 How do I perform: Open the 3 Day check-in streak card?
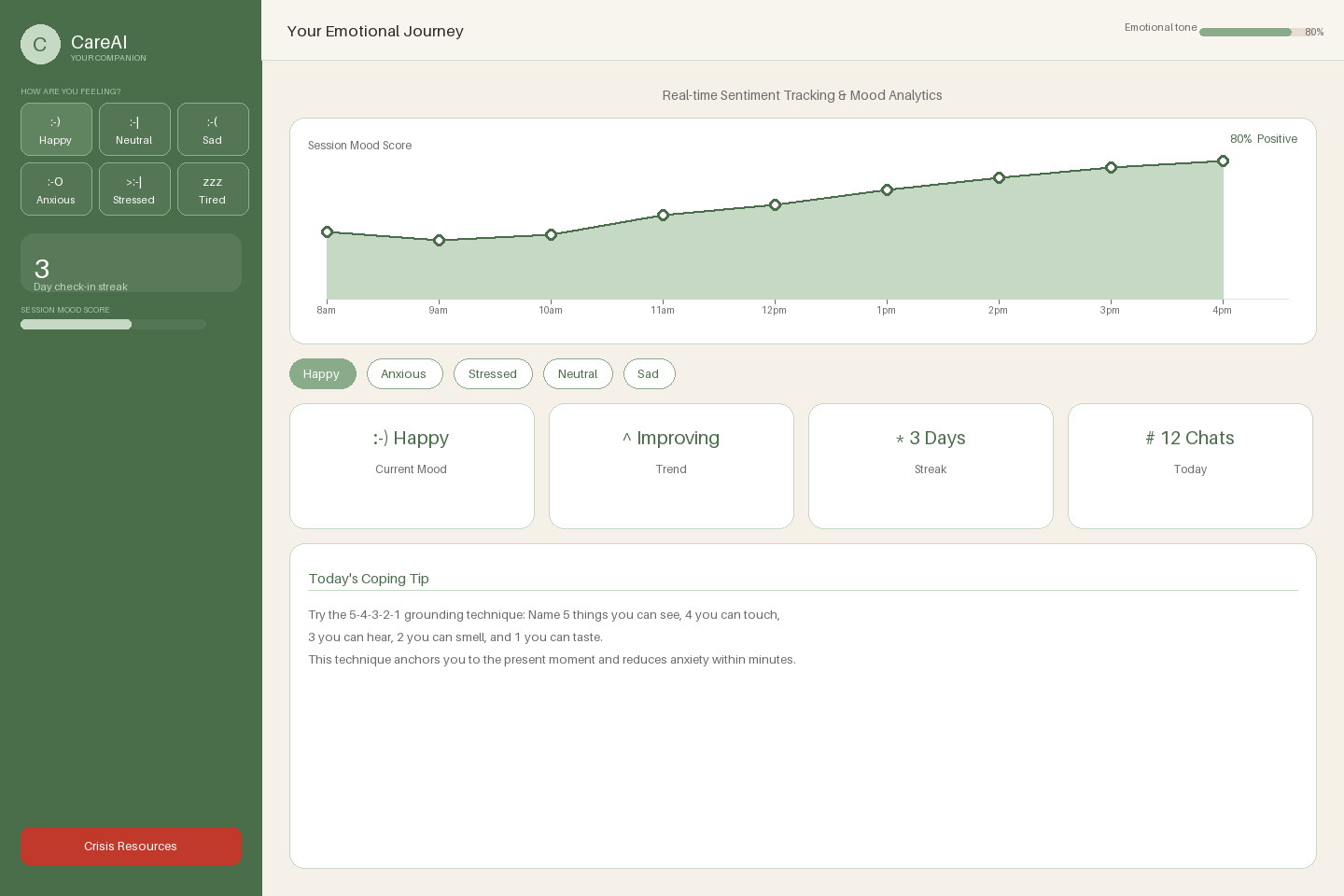tap(131, 263)
